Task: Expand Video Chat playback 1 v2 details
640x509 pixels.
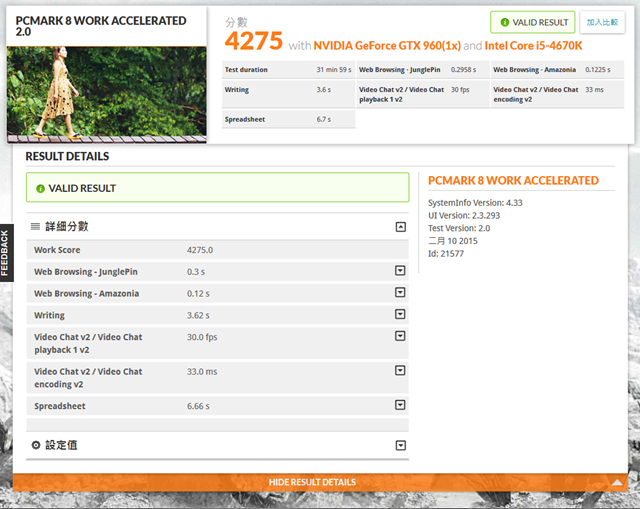Action: coord(400,336)
